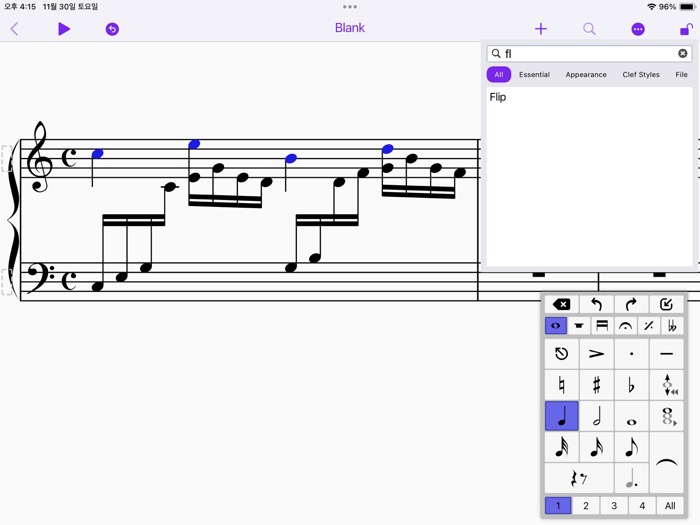The height and width of the screenshot is (525, 700).
Task: Switch to the jazz articulations keypad layout
Action: point(649,326)
